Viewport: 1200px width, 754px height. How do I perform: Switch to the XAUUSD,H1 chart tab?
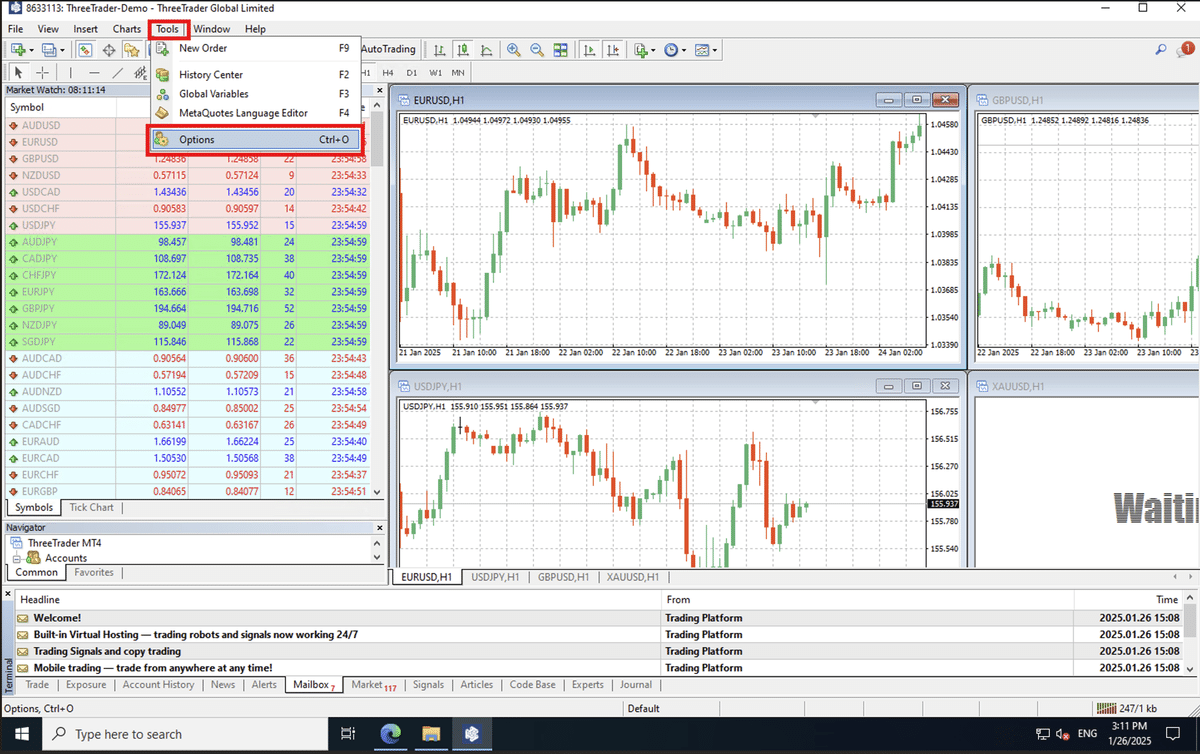click(x=633, y=577)
